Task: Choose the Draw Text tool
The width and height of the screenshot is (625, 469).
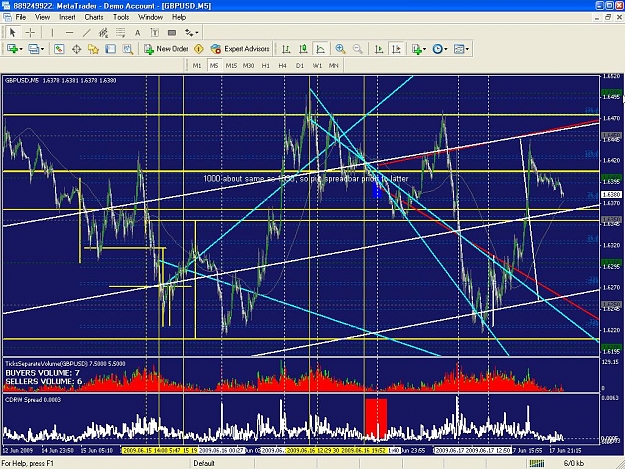Action: 138,33
